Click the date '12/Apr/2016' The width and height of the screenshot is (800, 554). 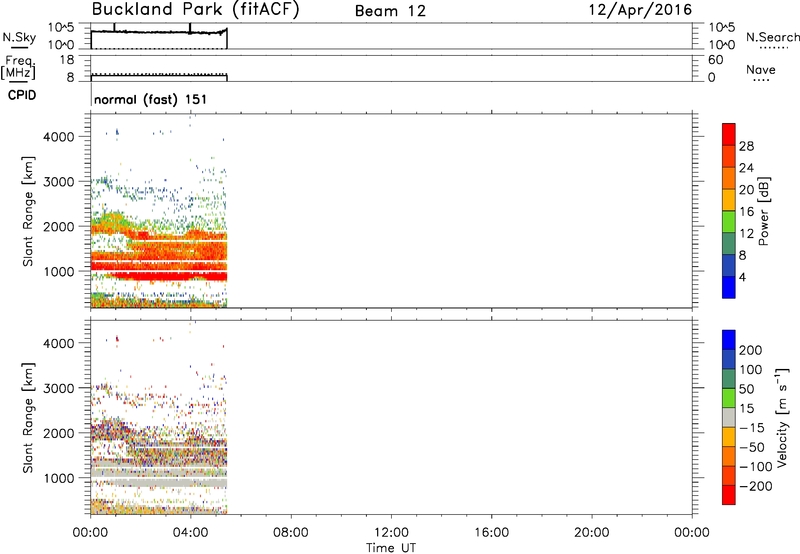(640, 10)
